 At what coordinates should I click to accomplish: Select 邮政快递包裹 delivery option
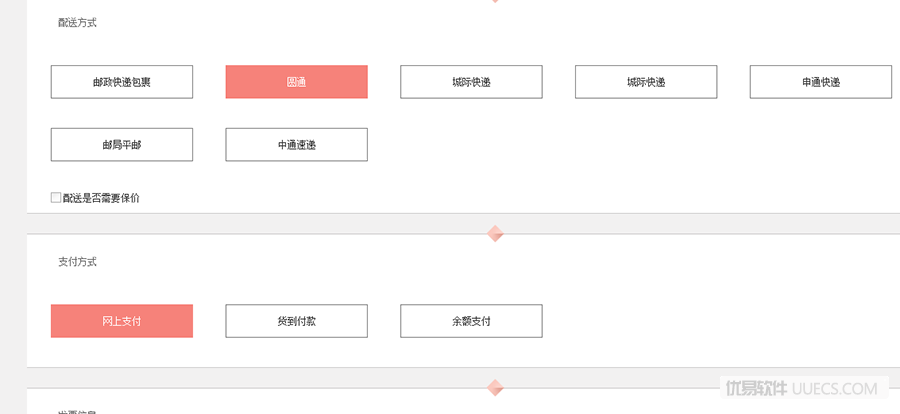coord(122,82)
